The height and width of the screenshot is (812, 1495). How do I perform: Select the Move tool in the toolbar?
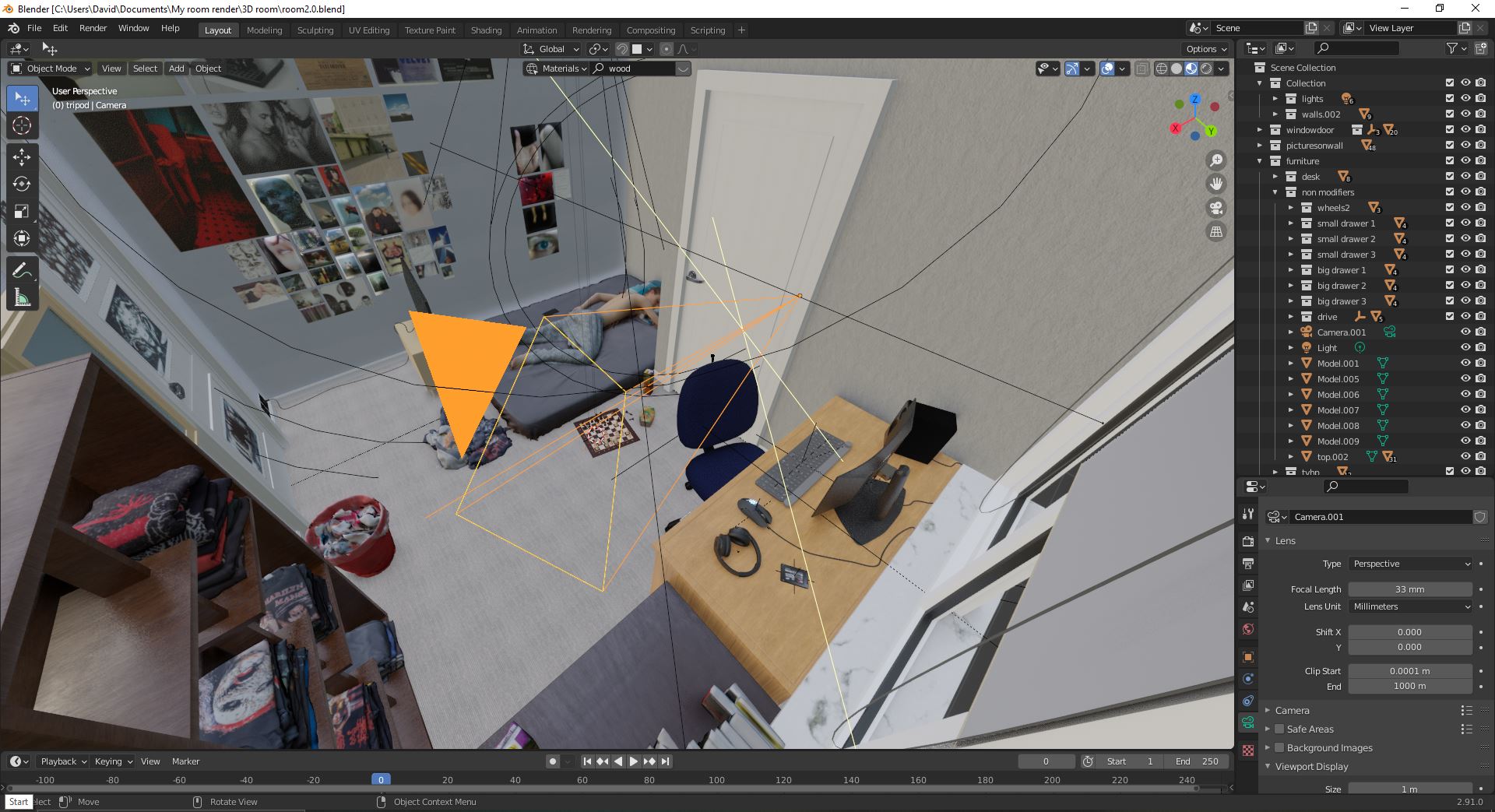tap(22, 157)
